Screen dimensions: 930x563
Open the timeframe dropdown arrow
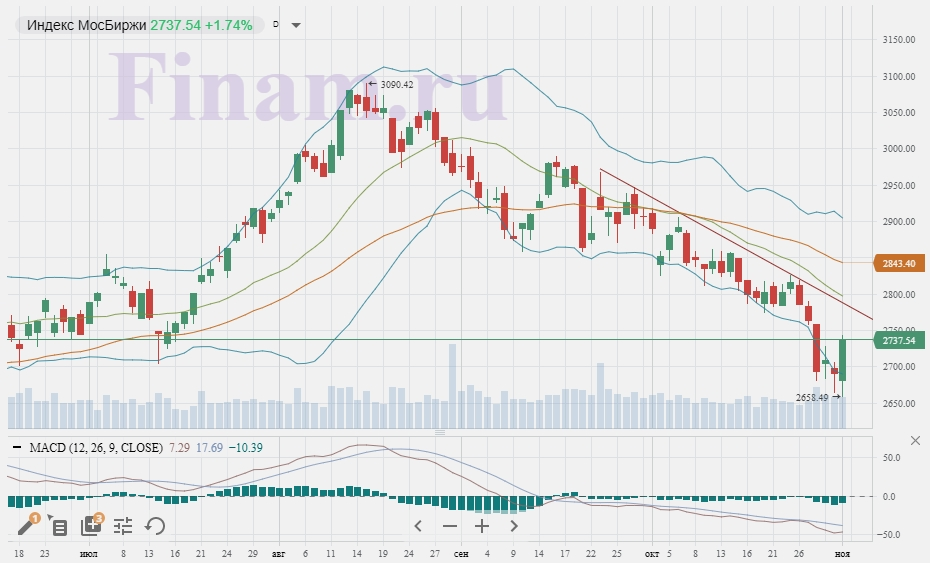(x=296, y=26)
